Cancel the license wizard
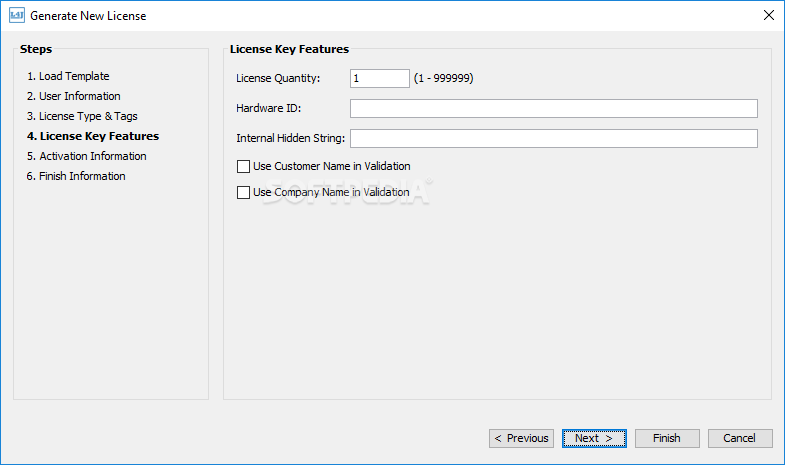This screenshot has width=785, height=465. point(740,438)
